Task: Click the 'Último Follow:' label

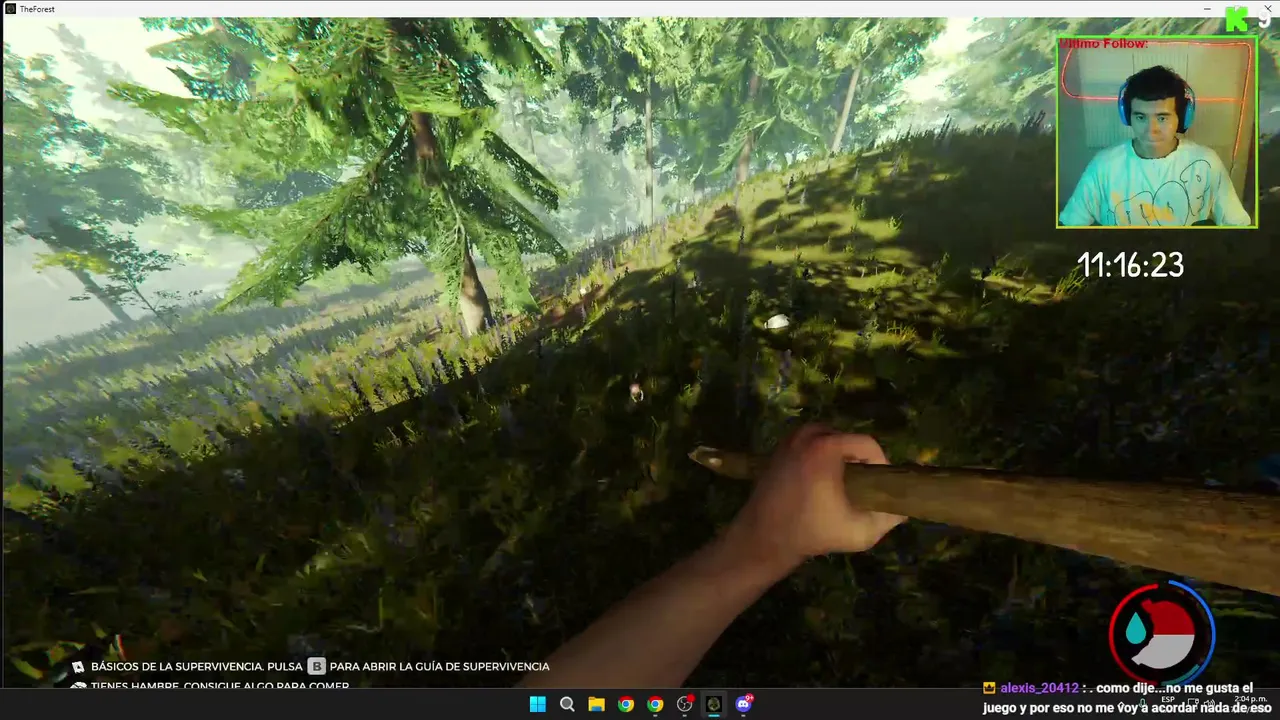Action: point(1104,43)
